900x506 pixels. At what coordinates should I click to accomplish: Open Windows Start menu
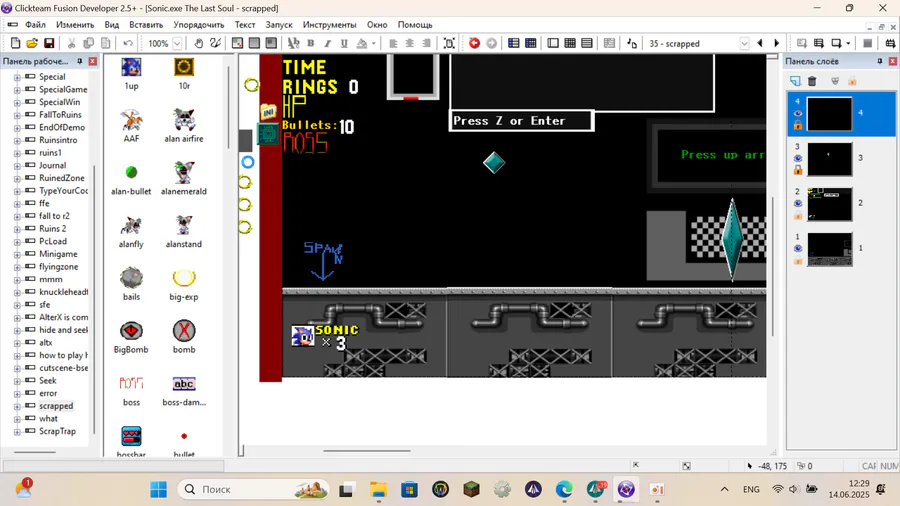(x=158, y=489)
